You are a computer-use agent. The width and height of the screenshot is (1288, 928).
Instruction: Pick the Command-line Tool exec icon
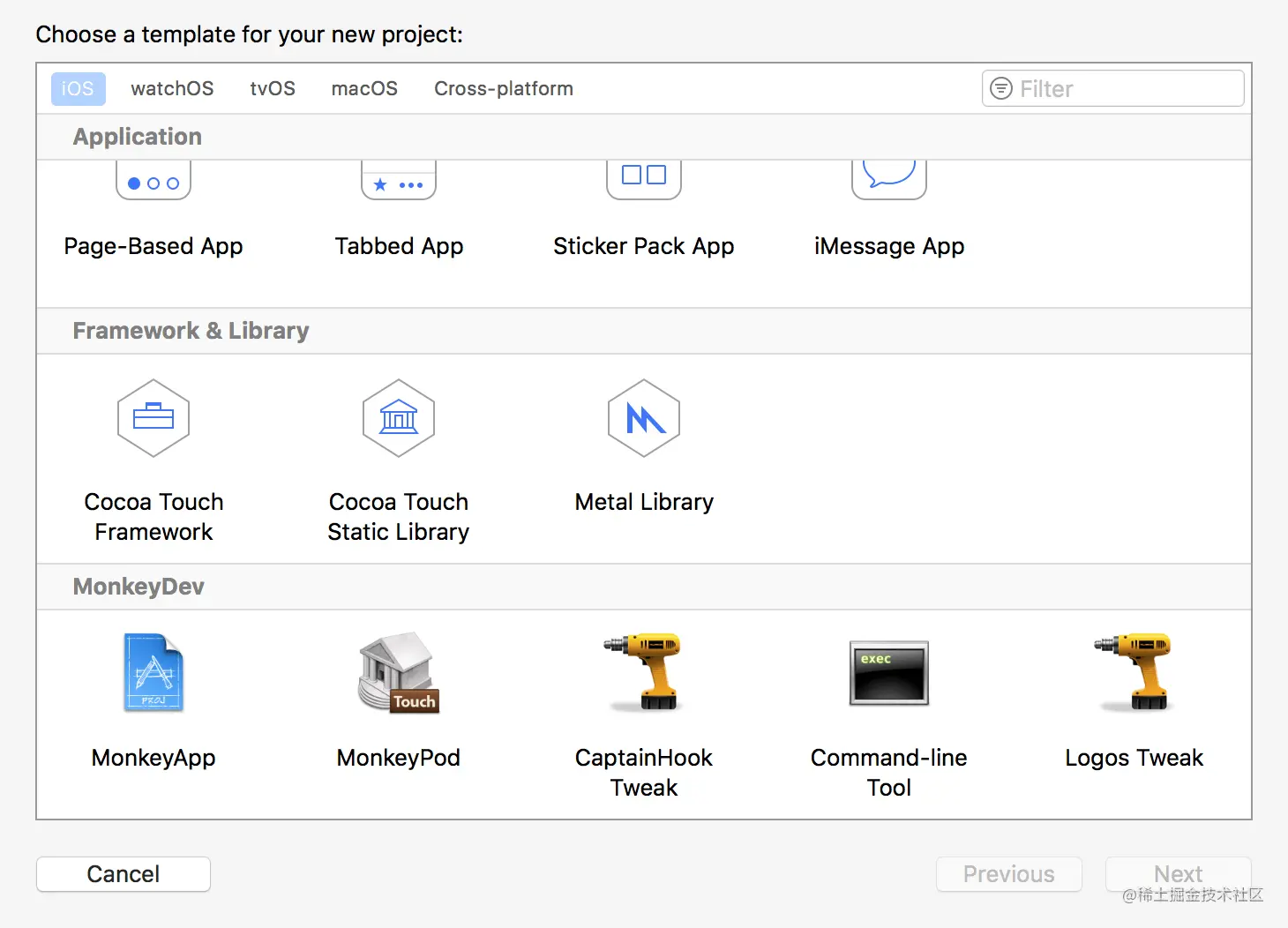click(889, 672)
